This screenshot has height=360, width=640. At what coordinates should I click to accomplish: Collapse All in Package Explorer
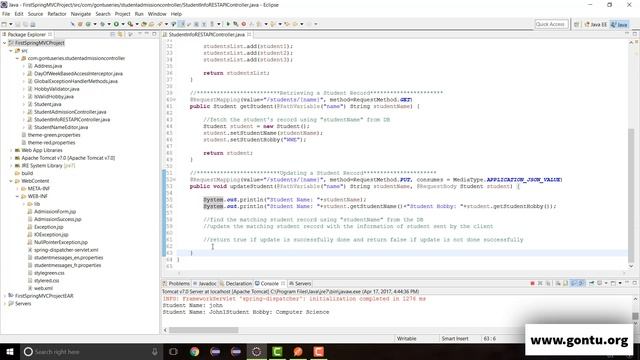click(x=112, y=34)
